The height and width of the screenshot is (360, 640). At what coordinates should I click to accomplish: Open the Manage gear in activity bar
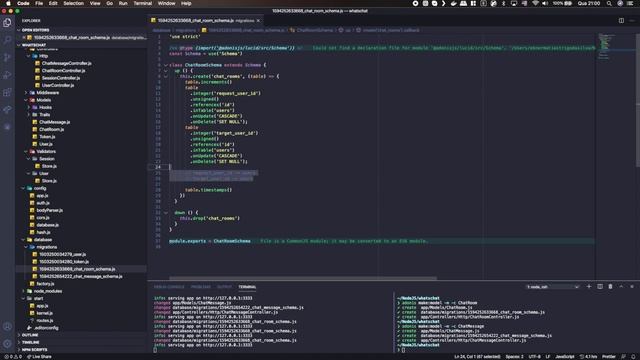7,344
